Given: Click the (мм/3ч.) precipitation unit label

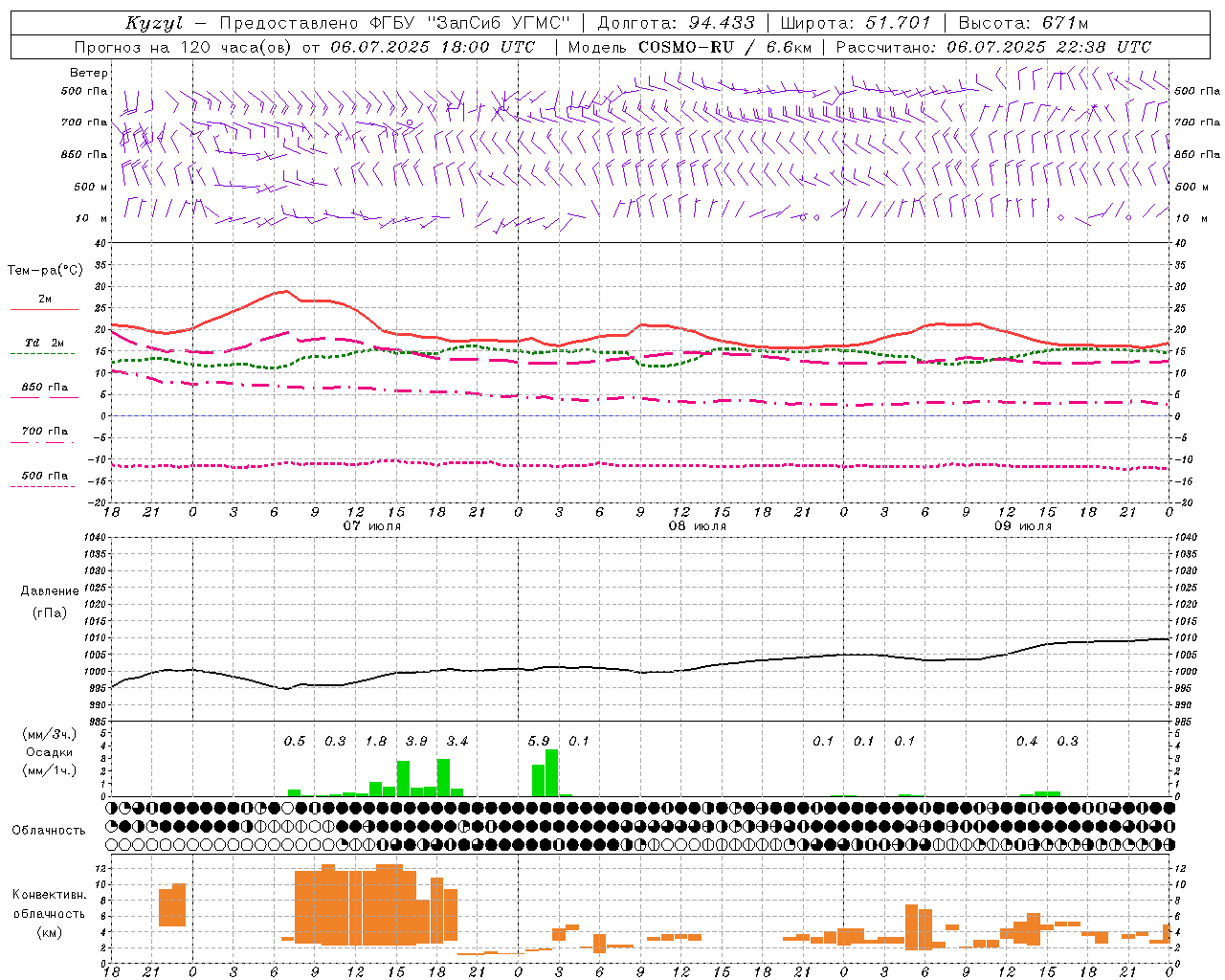Looking at the screenshot, I should pyautogui.click(x=50, y=735).
